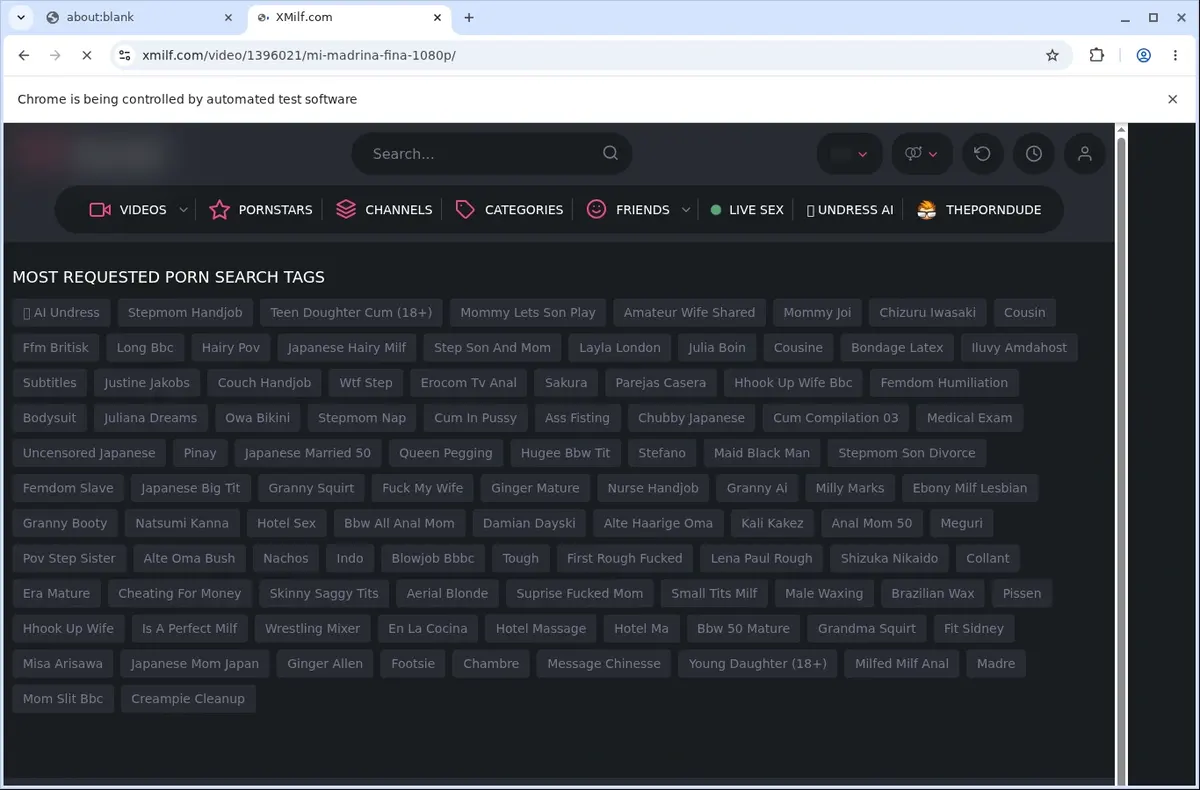Select the Chambre tag
Screen dimensions: 1200x790
pyautogui.click(x=491, y=664)
